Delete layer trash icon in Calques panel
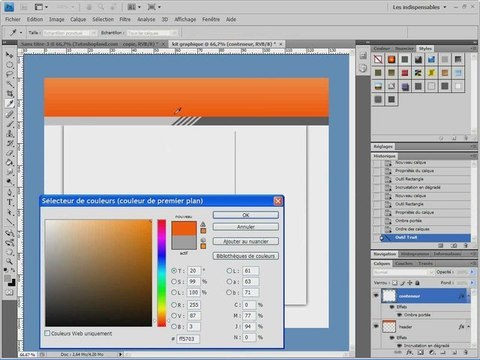This screenshot has width=480, height=360. 466,352
